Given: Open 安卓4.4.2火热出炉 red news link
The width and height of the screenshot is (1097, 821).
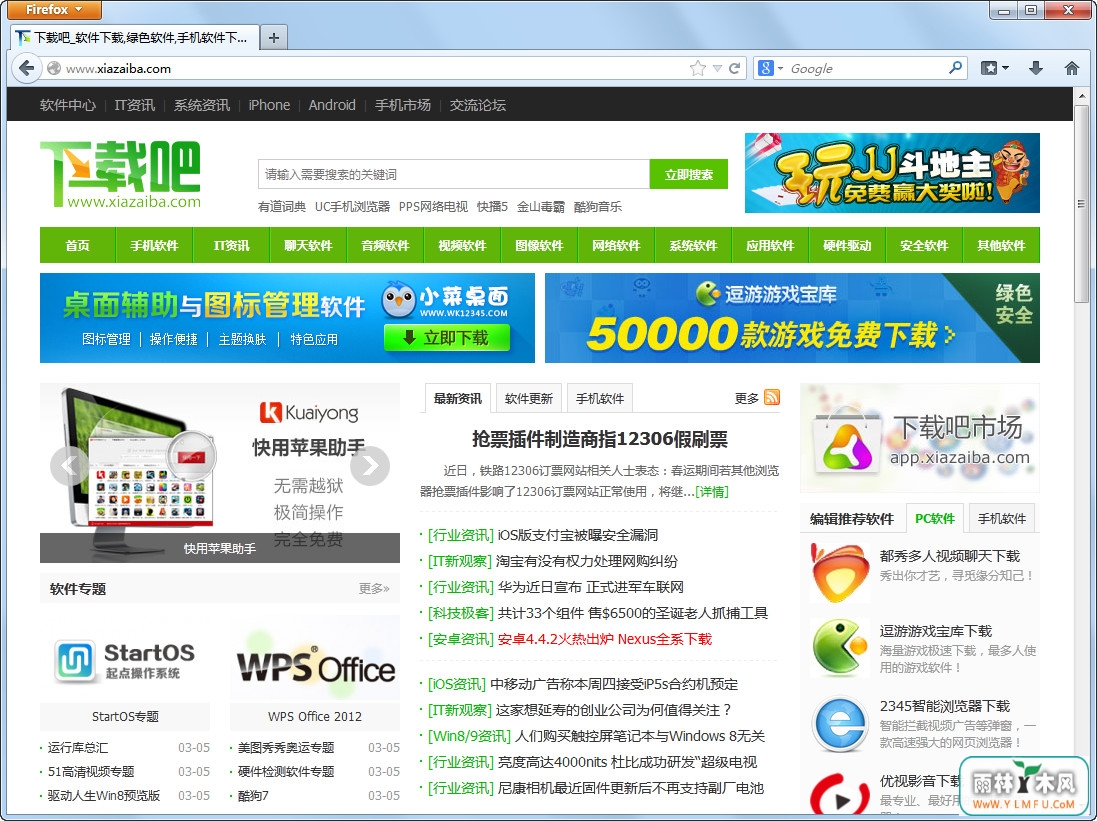Looking at the screenshot, I should tap(605, 639).
